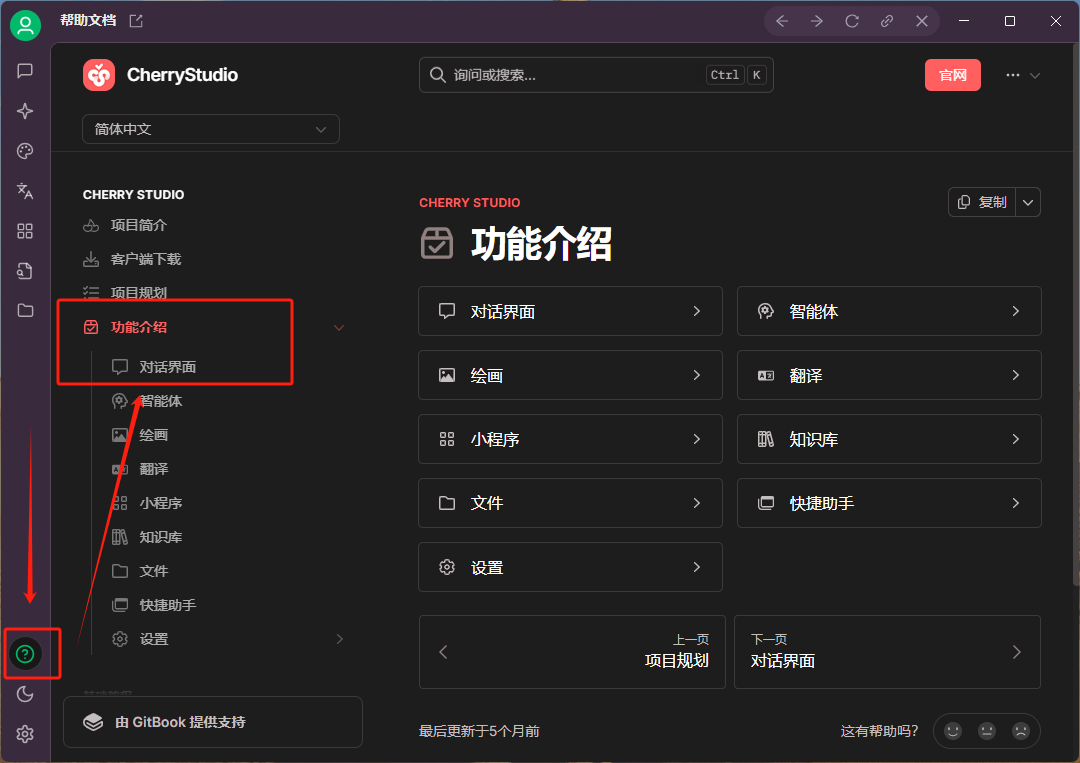The image size is (1080, 763).
Task: Open the 绘画 card
Action: pyautogui.click(x=570, y=375)
